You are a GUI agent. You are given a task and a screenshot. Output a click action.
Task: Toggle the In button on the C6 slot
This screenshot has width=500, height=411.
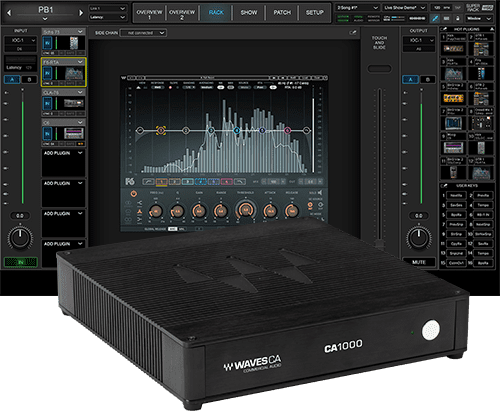(x=47, y=134)
